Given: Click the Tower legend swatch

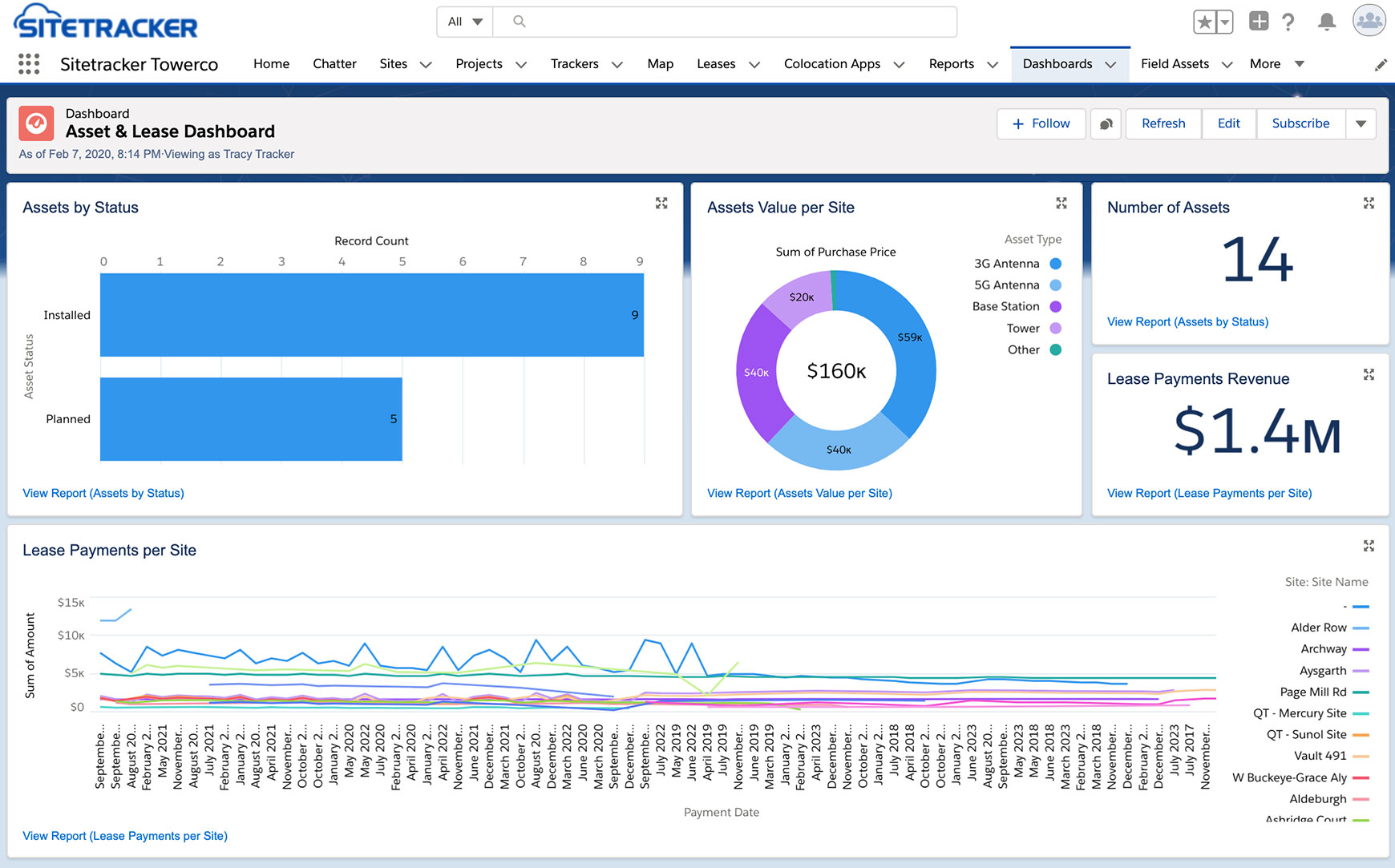Looking at the screenshot, I should coord(1056,329).
